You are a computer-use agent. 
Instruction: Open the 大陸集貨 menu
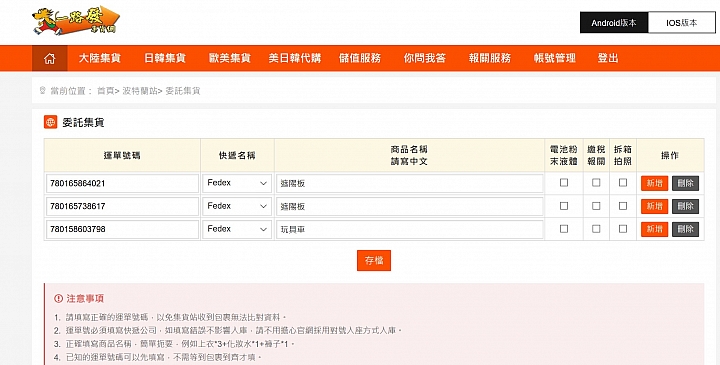pos(100,58)
